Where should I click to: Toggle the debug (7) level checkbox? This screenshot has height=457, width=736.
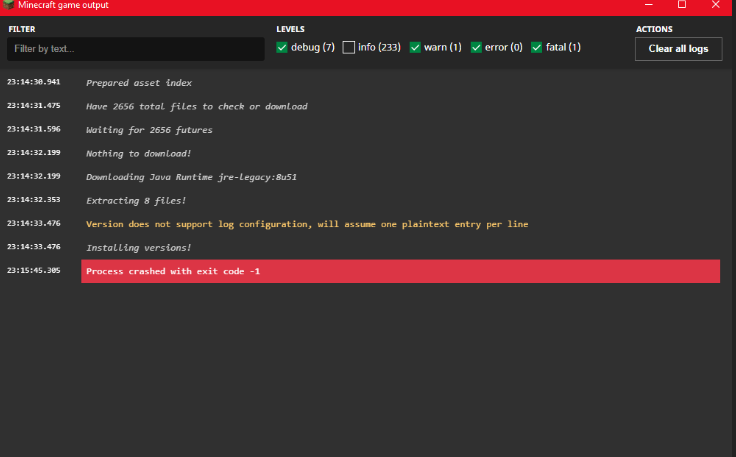point(282,47)
